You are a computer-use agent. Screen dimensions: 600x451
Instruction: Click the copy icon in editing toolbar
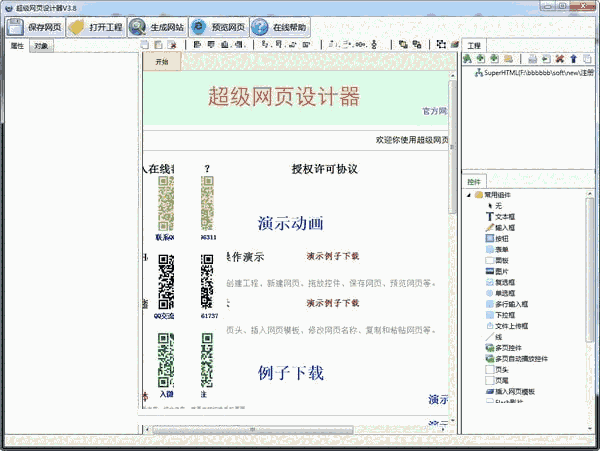(x=145, y=45)
